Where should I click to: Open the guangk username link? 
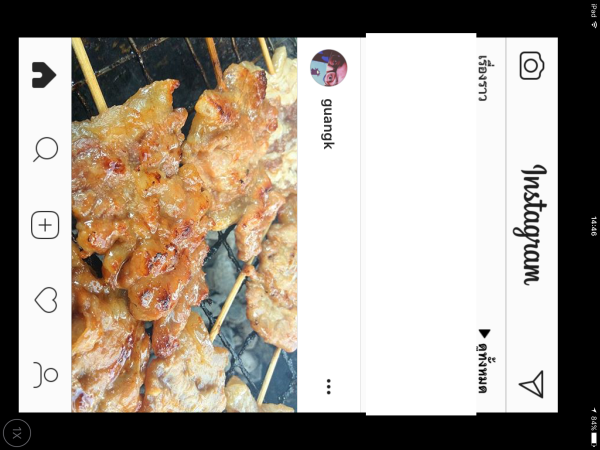coord(328,124)
